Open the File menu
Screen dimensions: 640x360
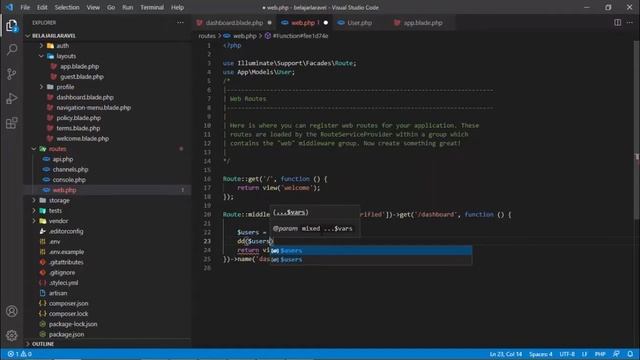[25, 7]
